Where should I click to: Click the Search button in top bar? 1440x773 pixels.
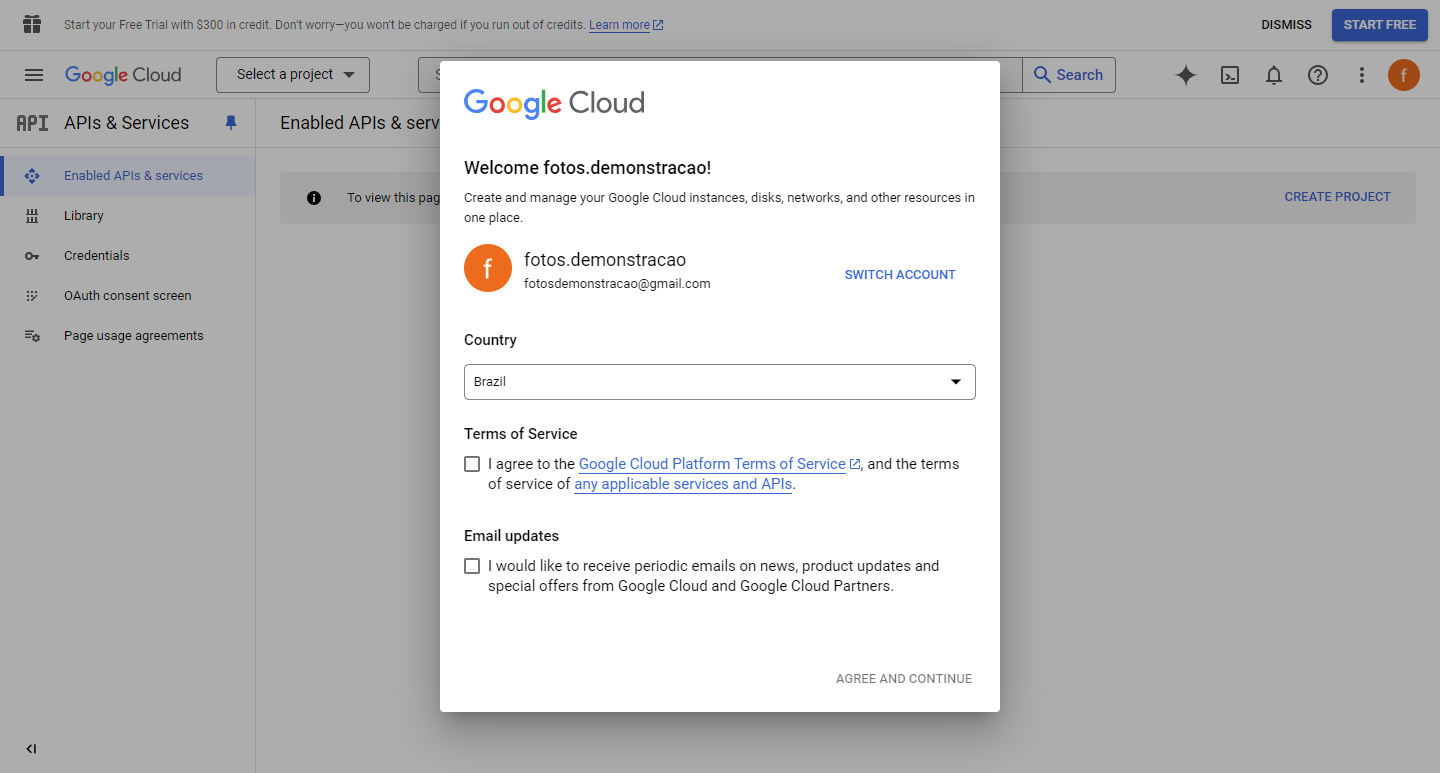pos(1068,75)
